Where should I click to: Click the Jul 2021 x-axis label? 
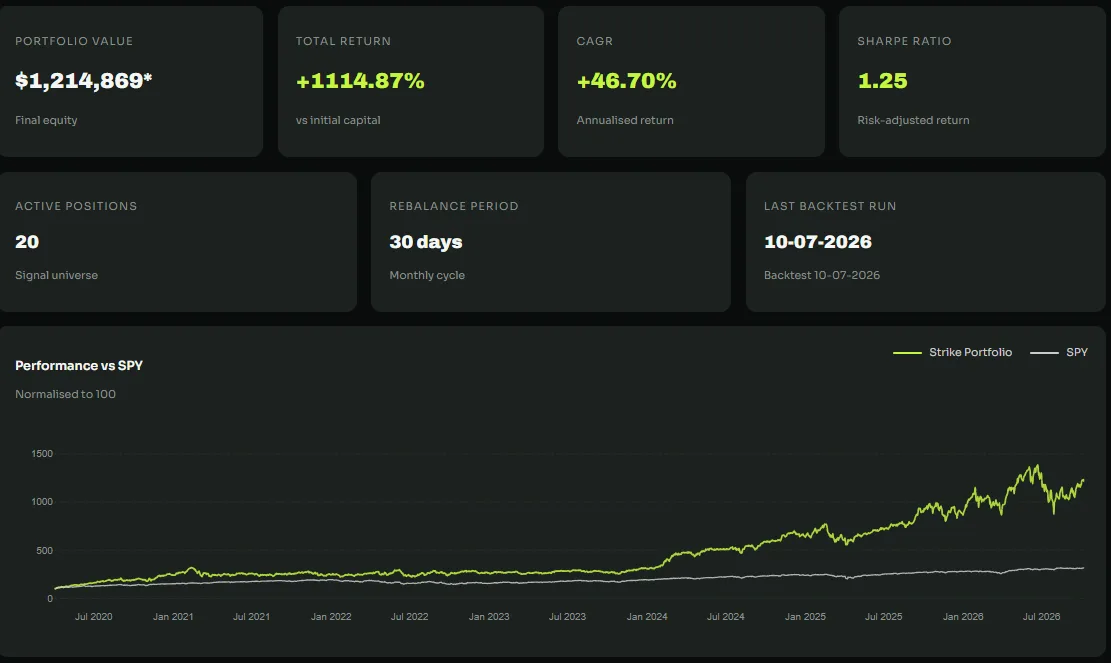[252, 616]
